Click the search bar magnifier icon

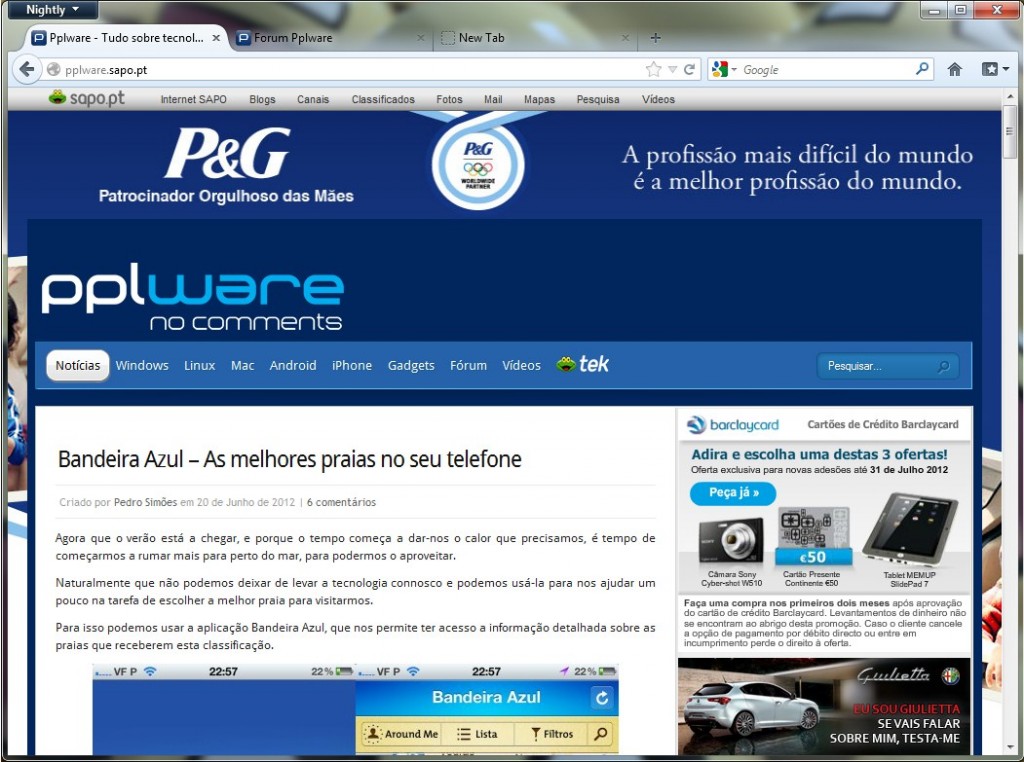922,69
